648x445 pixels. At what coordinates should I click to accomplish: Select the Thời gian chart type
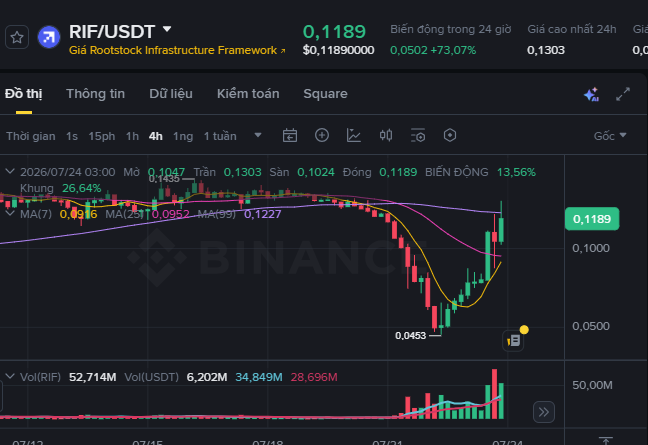pyautogui.click(x=31, y=136)
